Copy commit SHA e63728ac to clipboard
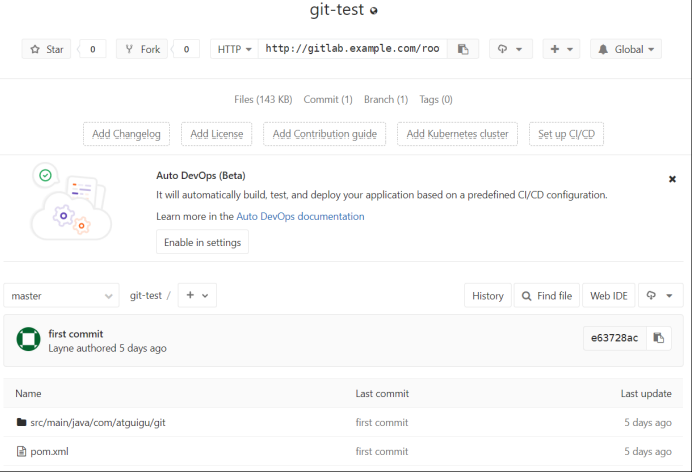Screen dimensions: 692x472 click(x=658, y=338)
